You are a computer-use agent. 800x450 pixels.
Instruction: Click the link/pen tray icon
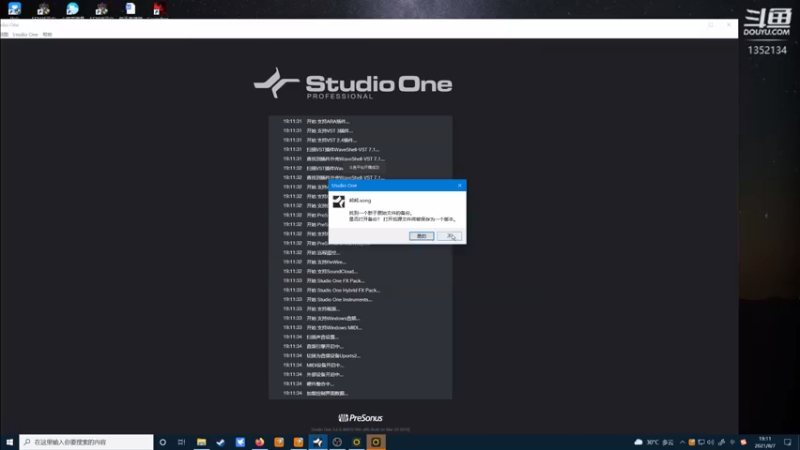coord(721,442)
